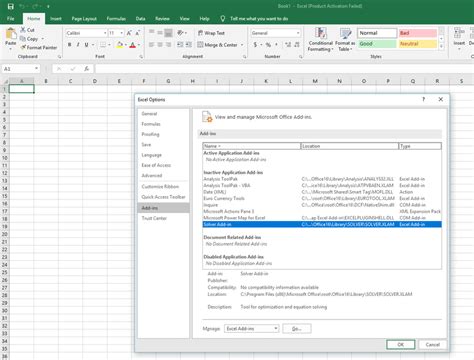This screenshot has width=474, height=360.
Task: Open the Name Box dropdown arrow
Action: [36, 69]
